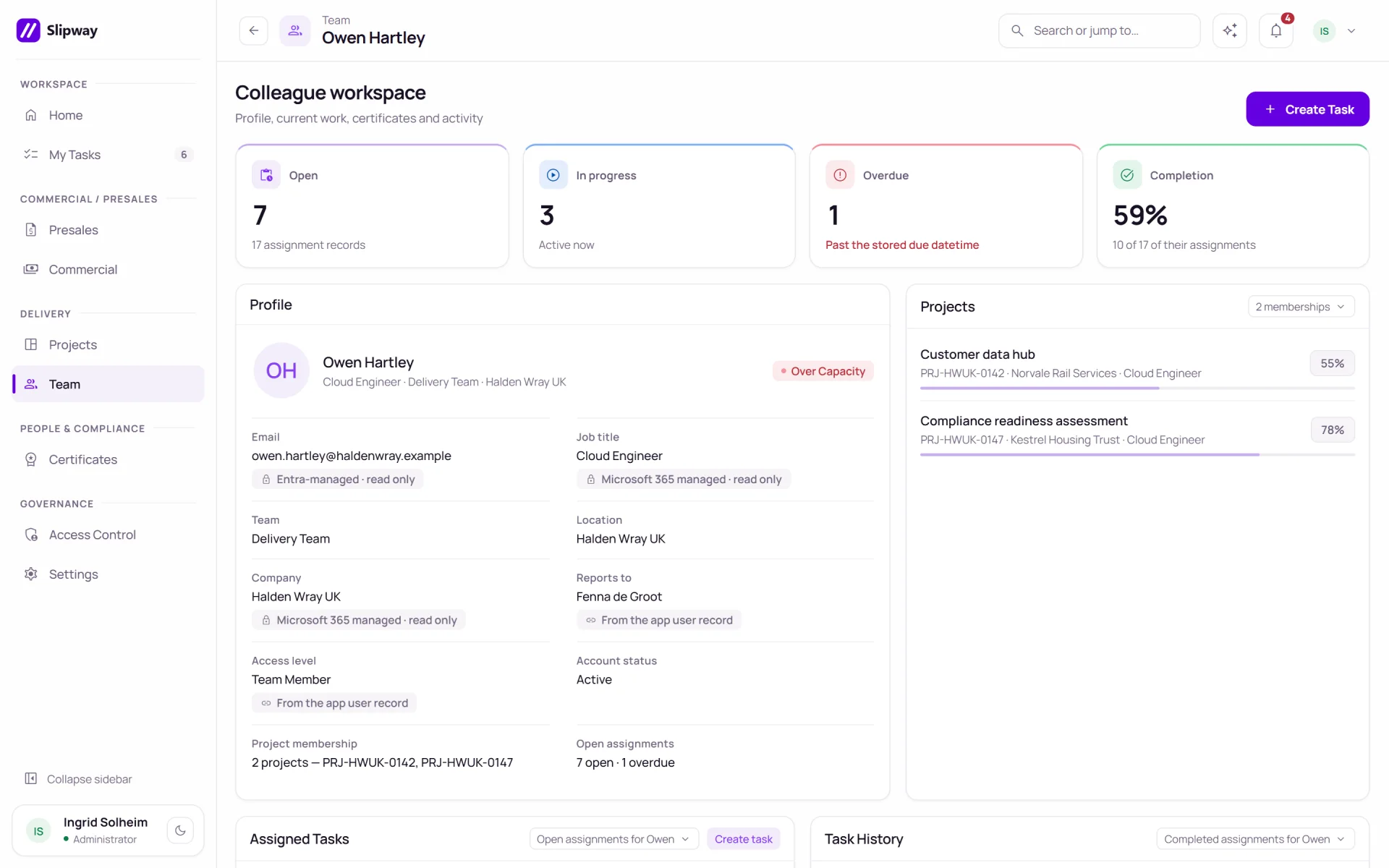Viewport: 1389px width, 868px height.
Task: Click the Slipway logo icon
Action: coord(28,30)
